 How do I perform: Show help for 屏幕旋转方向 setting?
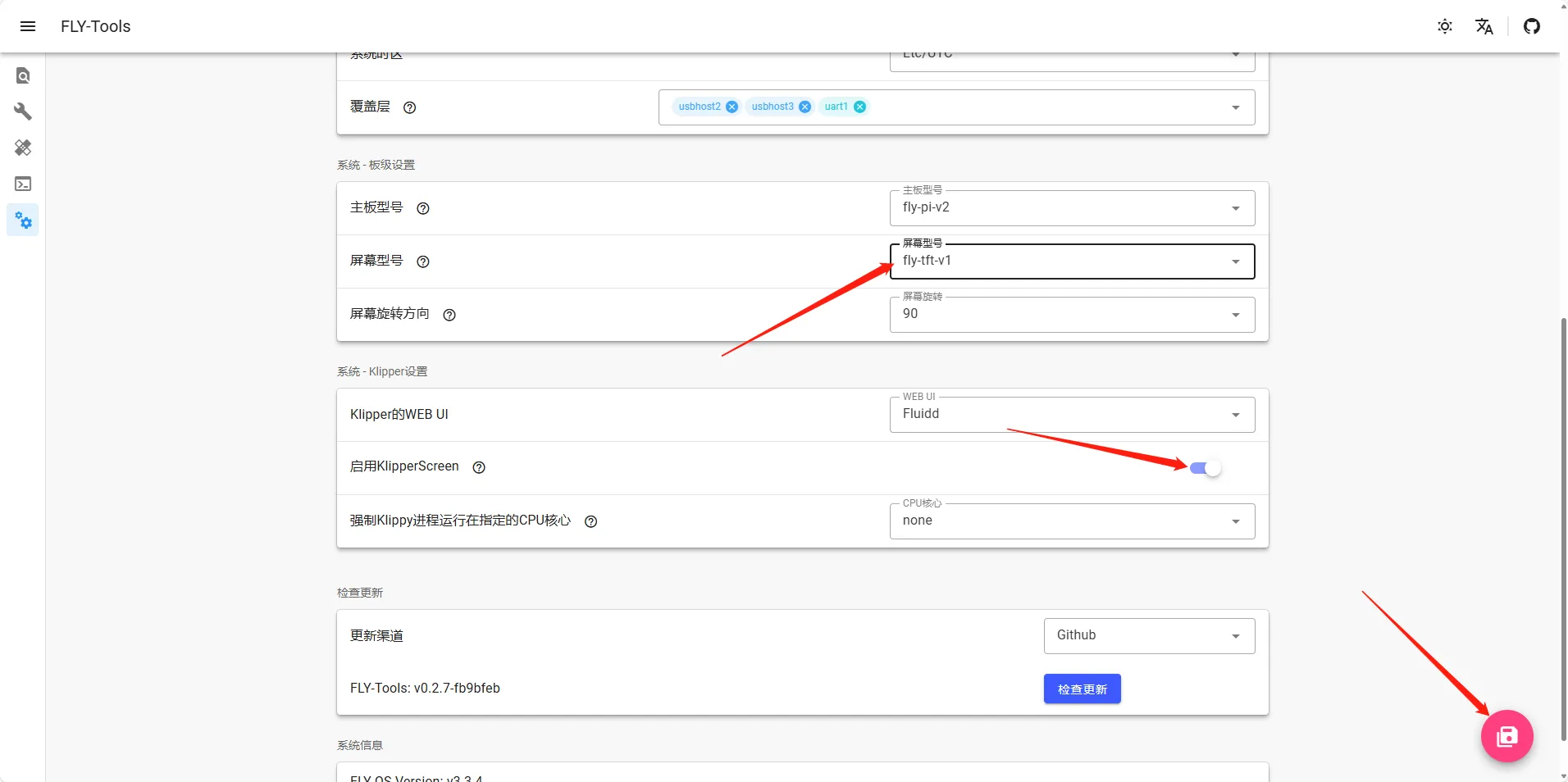click(449, 315)
